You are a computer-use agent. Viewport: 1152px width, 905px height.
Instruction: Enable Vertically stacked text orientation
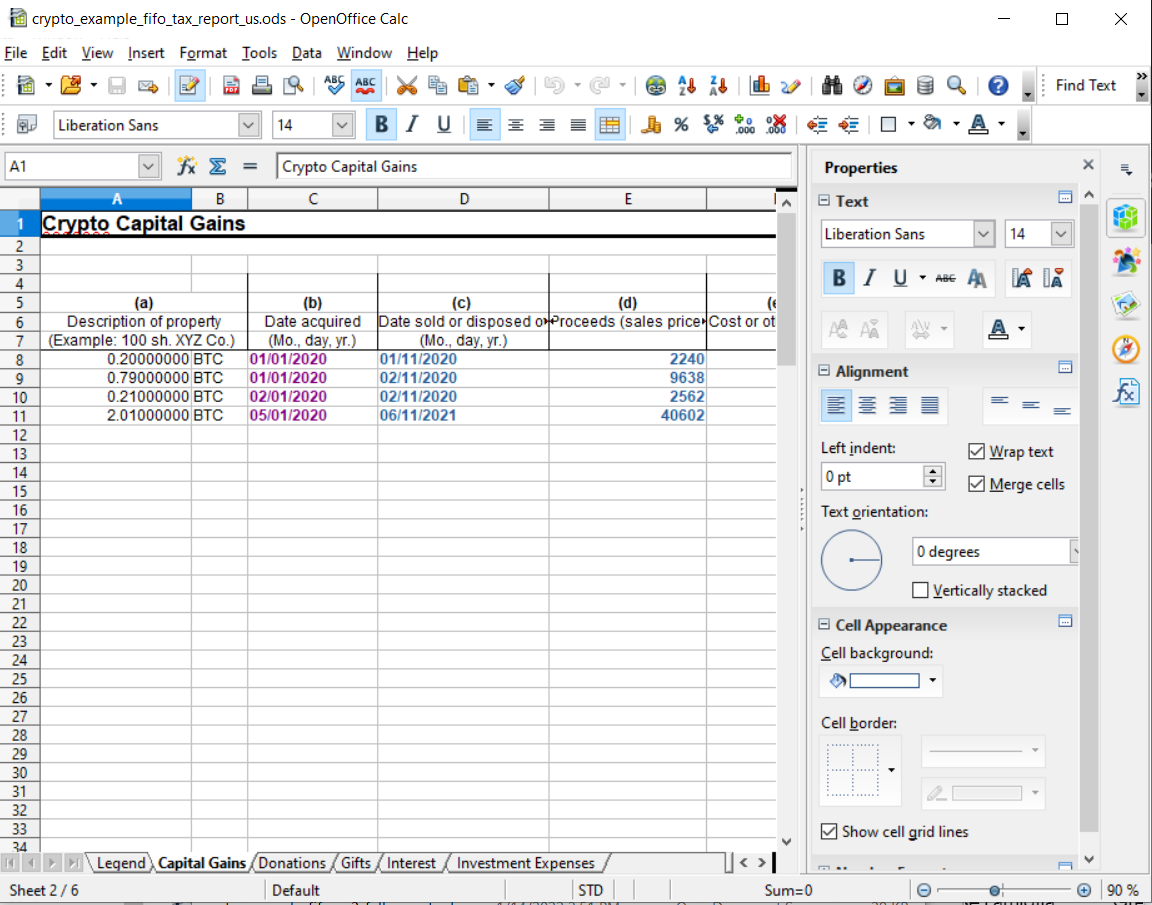click(x=920, y=590)
